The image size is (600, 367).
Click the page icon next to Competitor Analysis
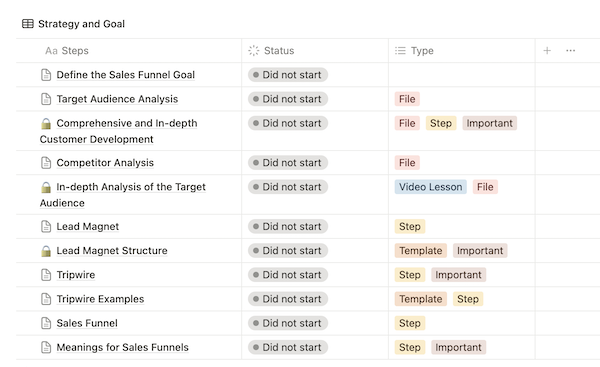46,163
